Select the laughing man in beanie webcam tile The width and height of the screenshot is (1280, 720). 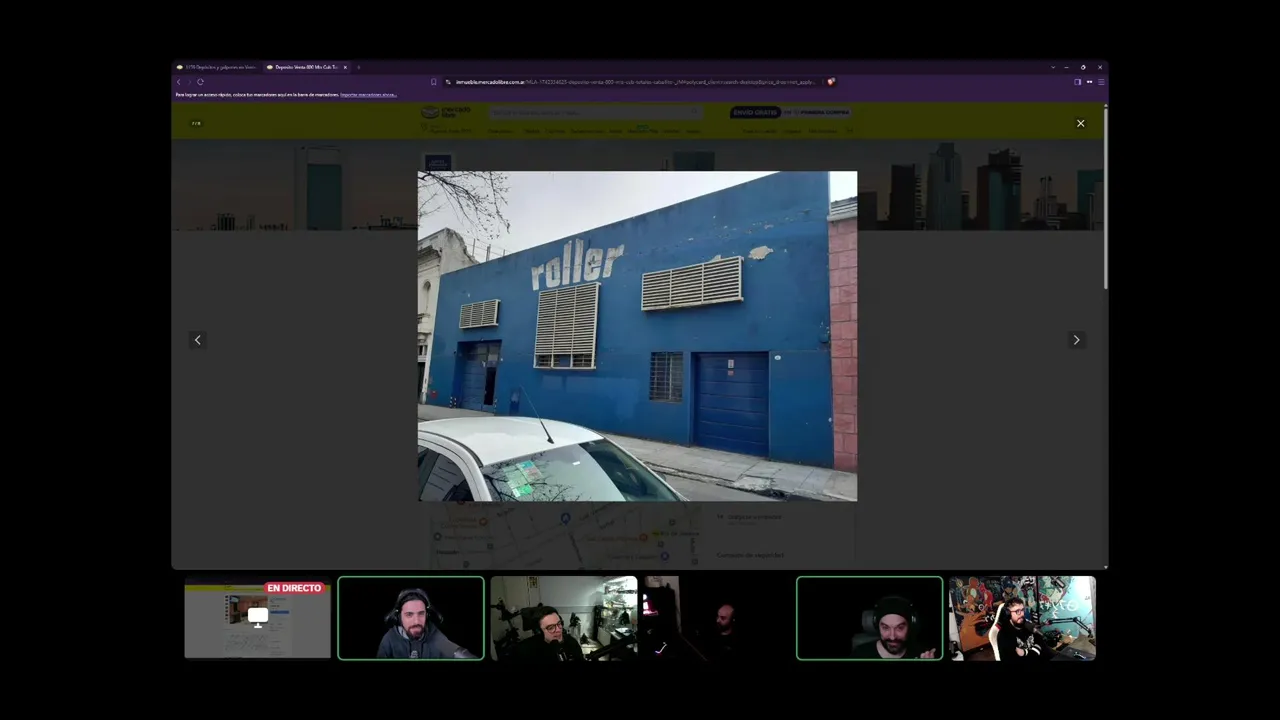click(x=869, y=618)
